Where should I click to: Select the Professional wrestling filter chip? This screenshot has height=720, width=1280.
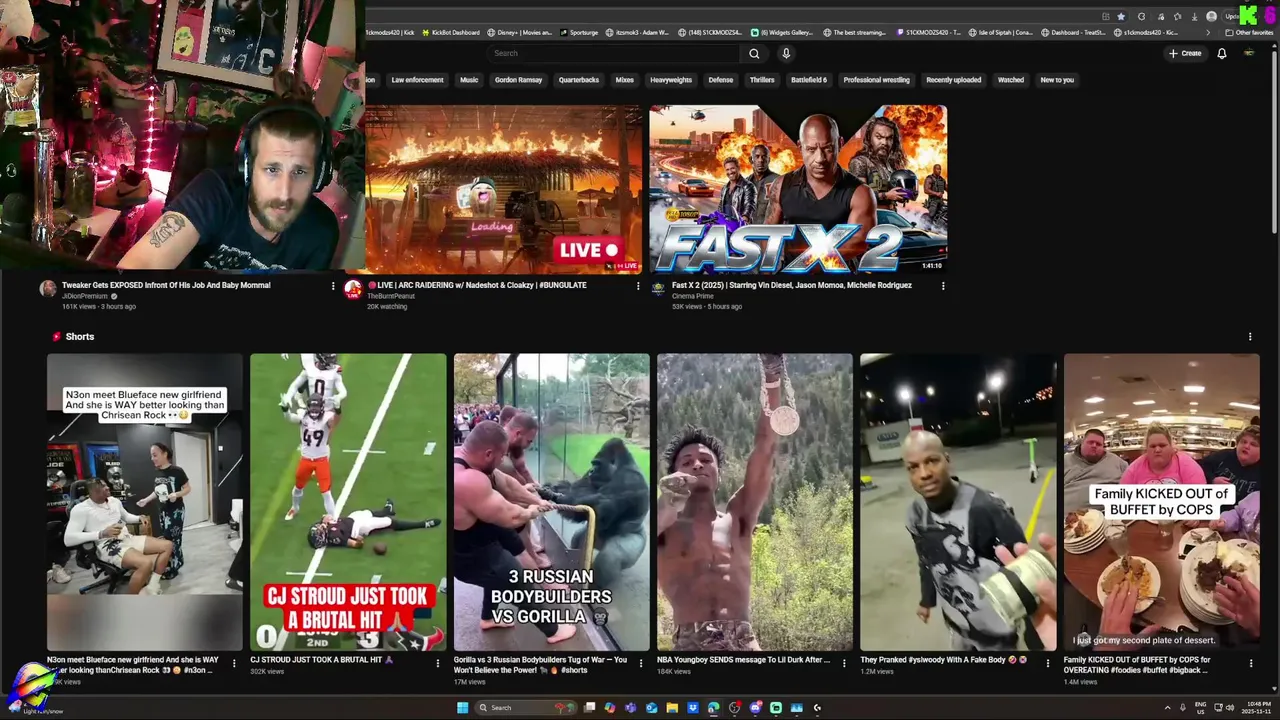coord(876,80)
